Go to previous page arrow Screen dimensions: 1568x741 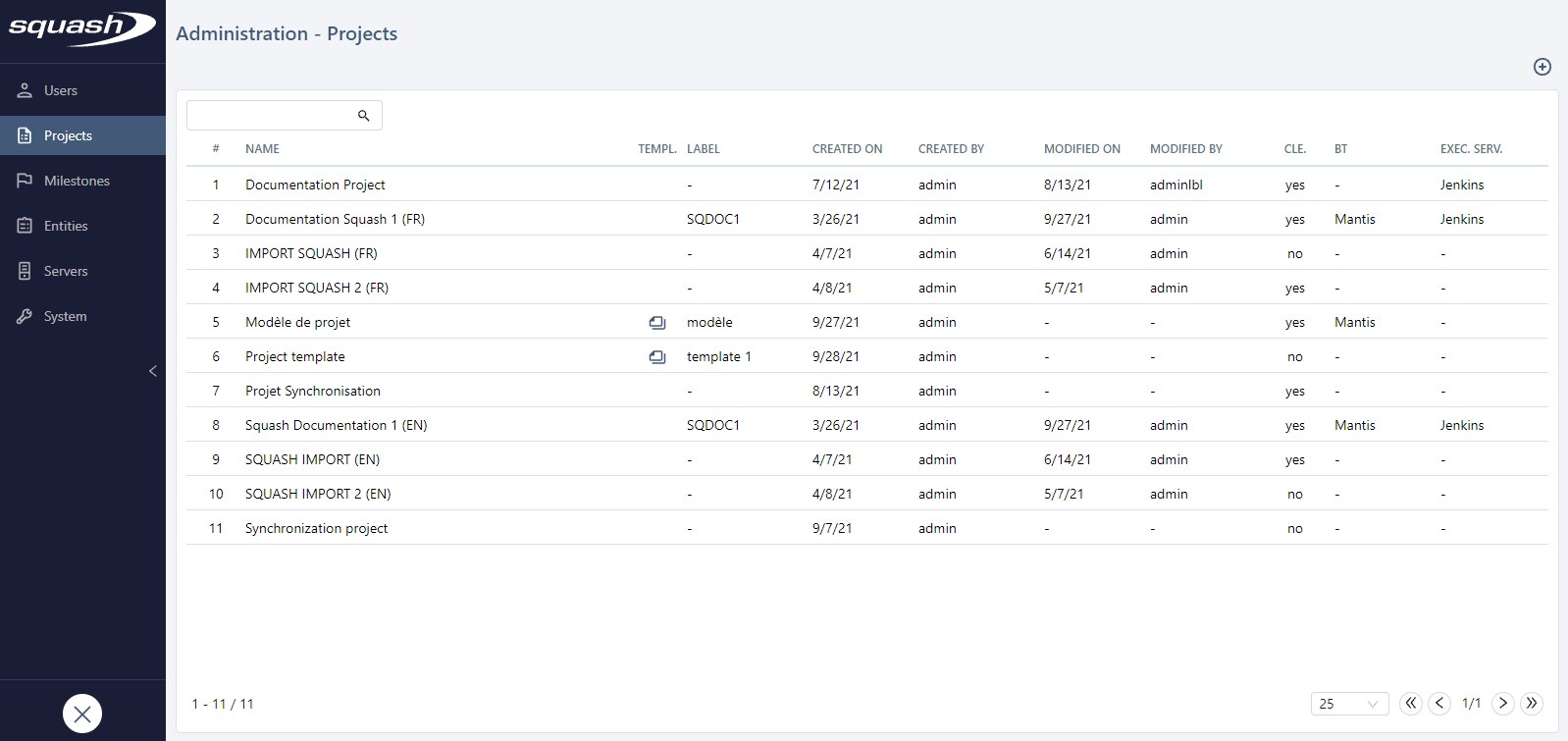pos(1439,703)
